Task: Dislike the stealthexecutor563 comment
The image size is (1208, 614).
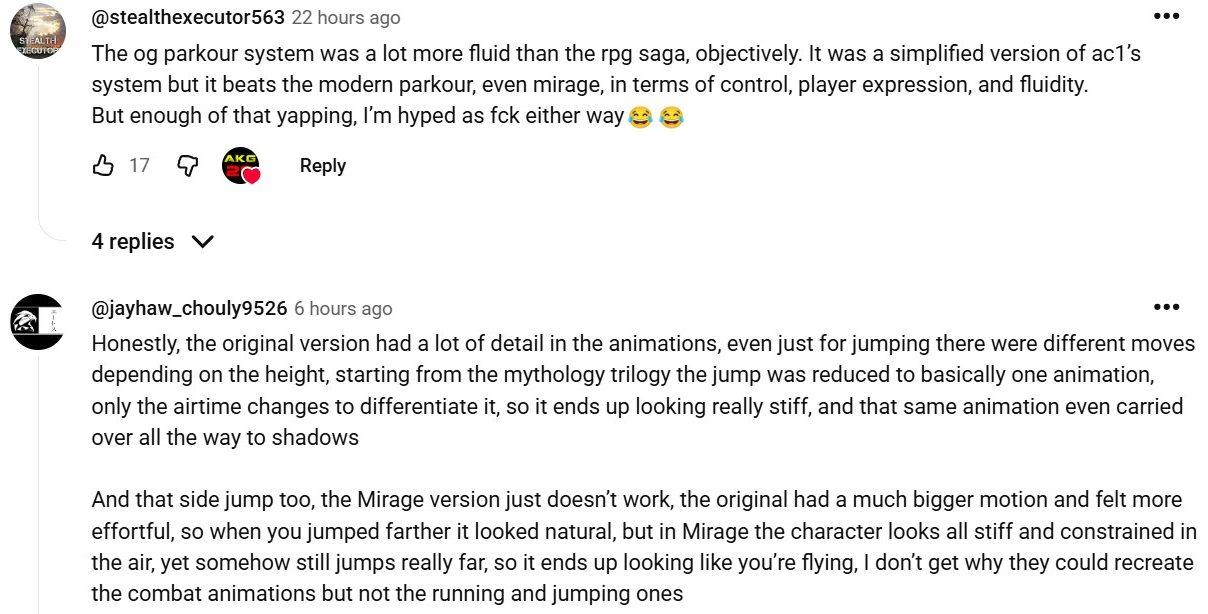Action: [187, 166]
